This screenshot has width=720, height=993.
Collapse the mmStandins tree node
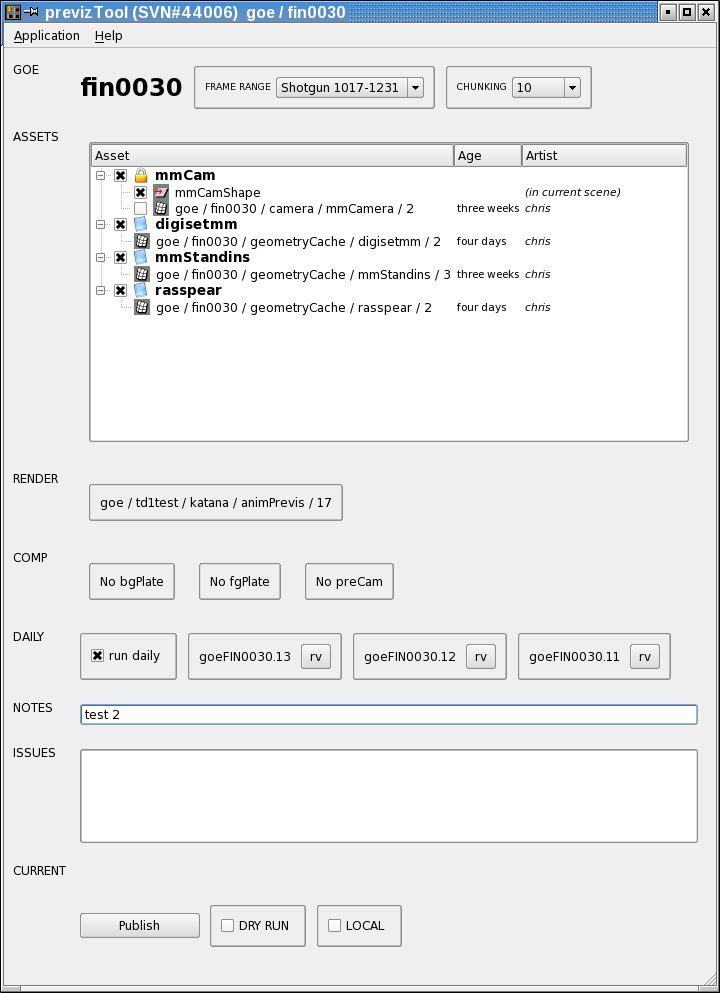pyautogui.click(x=100, y=258)
